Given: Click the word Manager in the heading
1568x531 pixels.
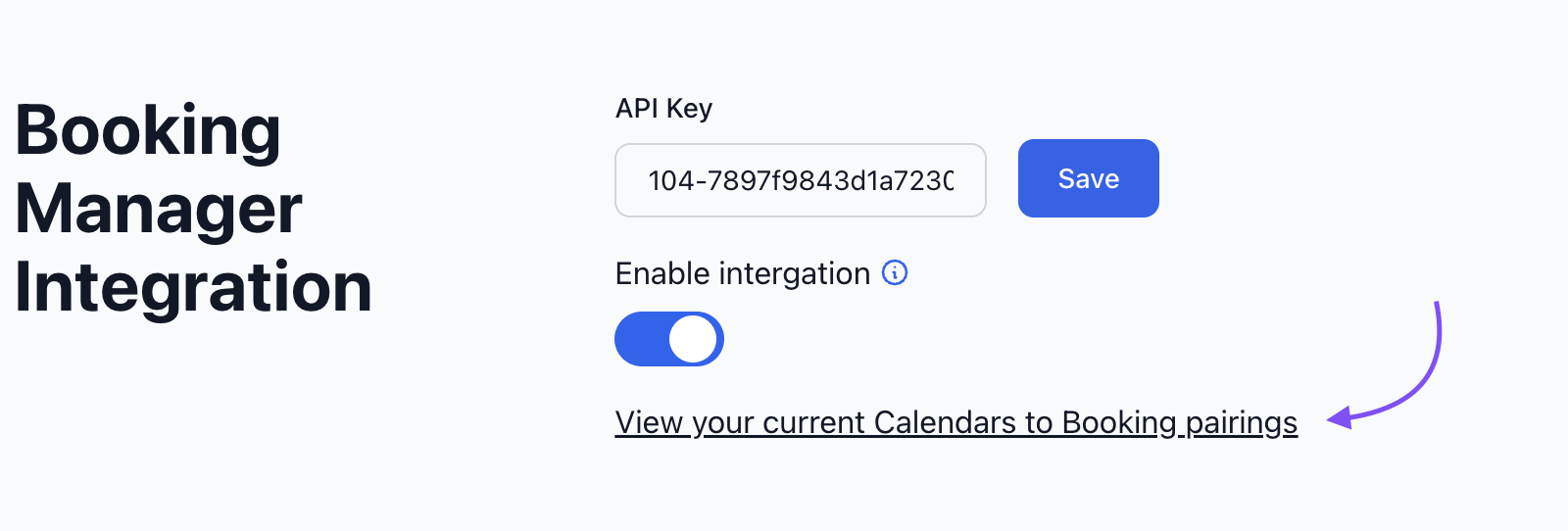Looking at the screenshot, I should point(159,210).
